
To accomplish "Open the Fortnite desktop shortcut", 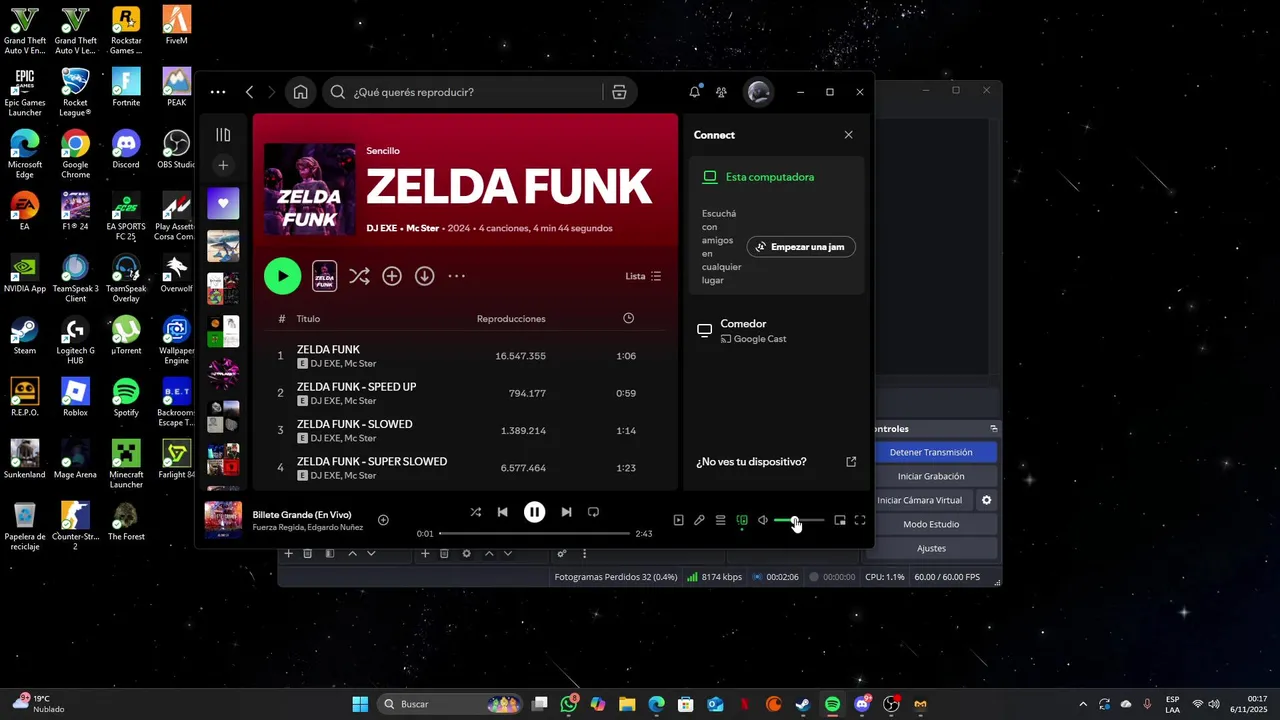I will pos(126,87).
